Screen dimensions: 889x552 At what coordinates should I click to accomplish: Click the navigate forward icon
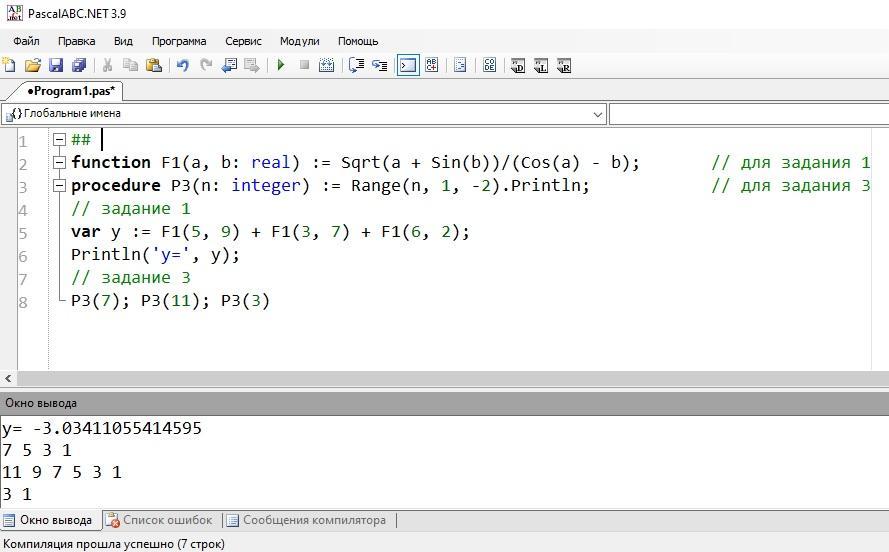(252, 65)
